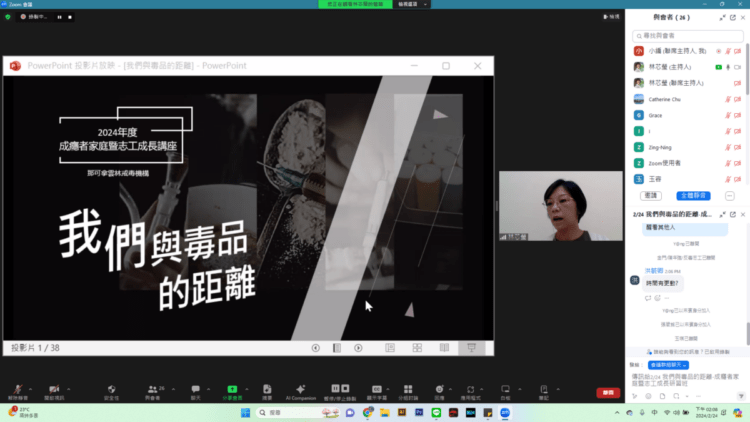Reply to the 時間有更動? message
This screenshot has width=750, height=422.
point(648,298)
